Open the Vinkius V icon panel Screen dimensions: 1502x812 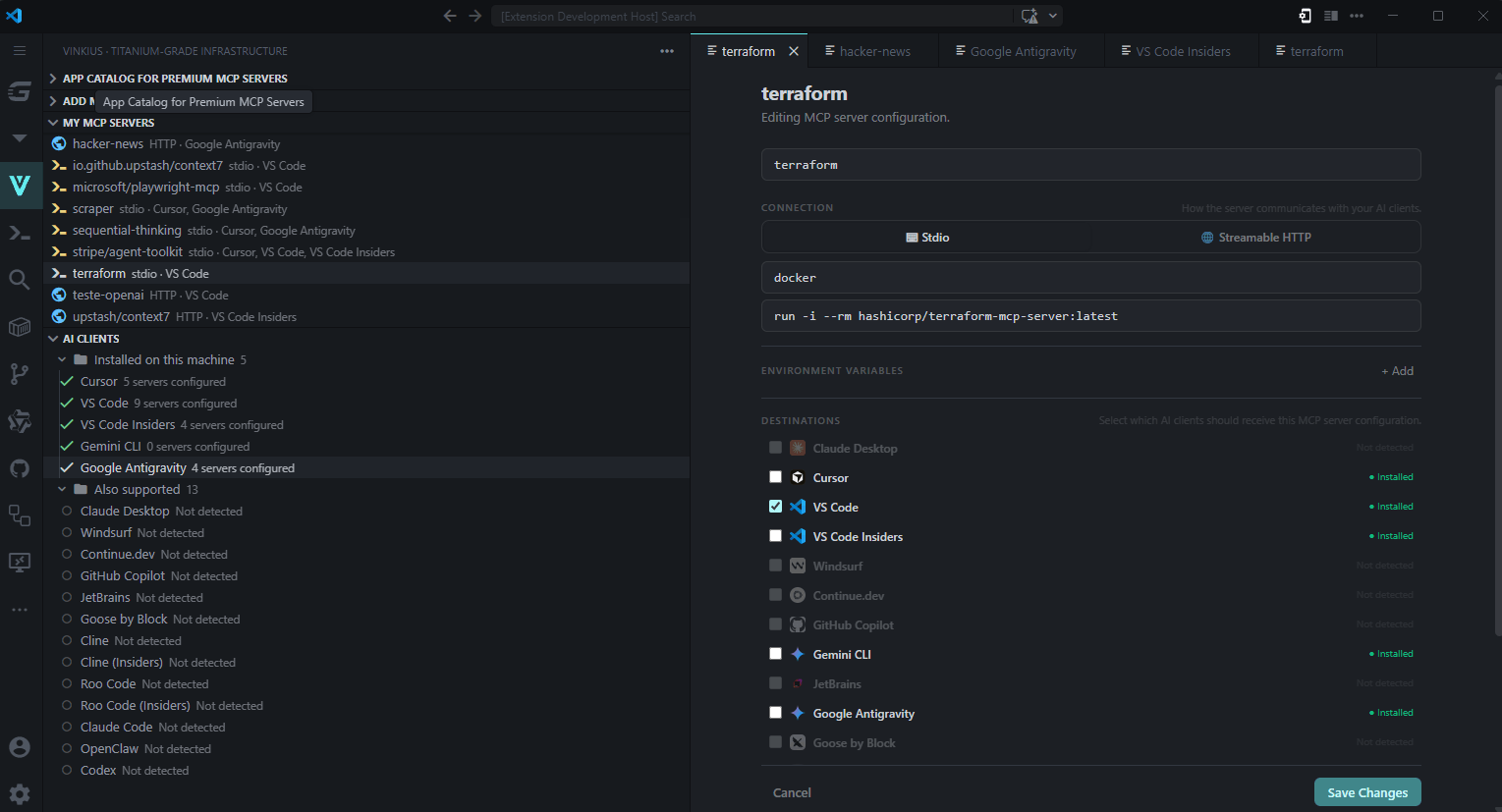tap(20, 186)
